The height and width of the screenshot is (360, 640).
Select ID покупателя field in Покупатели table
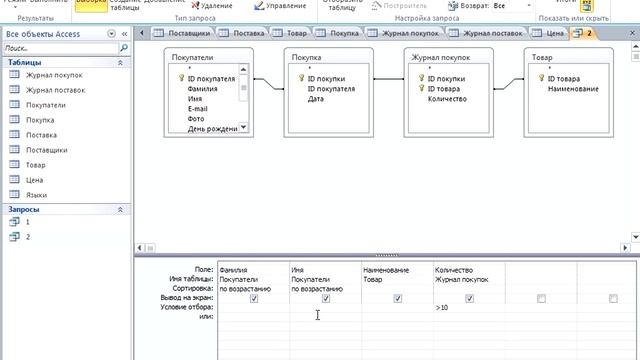[x=211, y=79]
